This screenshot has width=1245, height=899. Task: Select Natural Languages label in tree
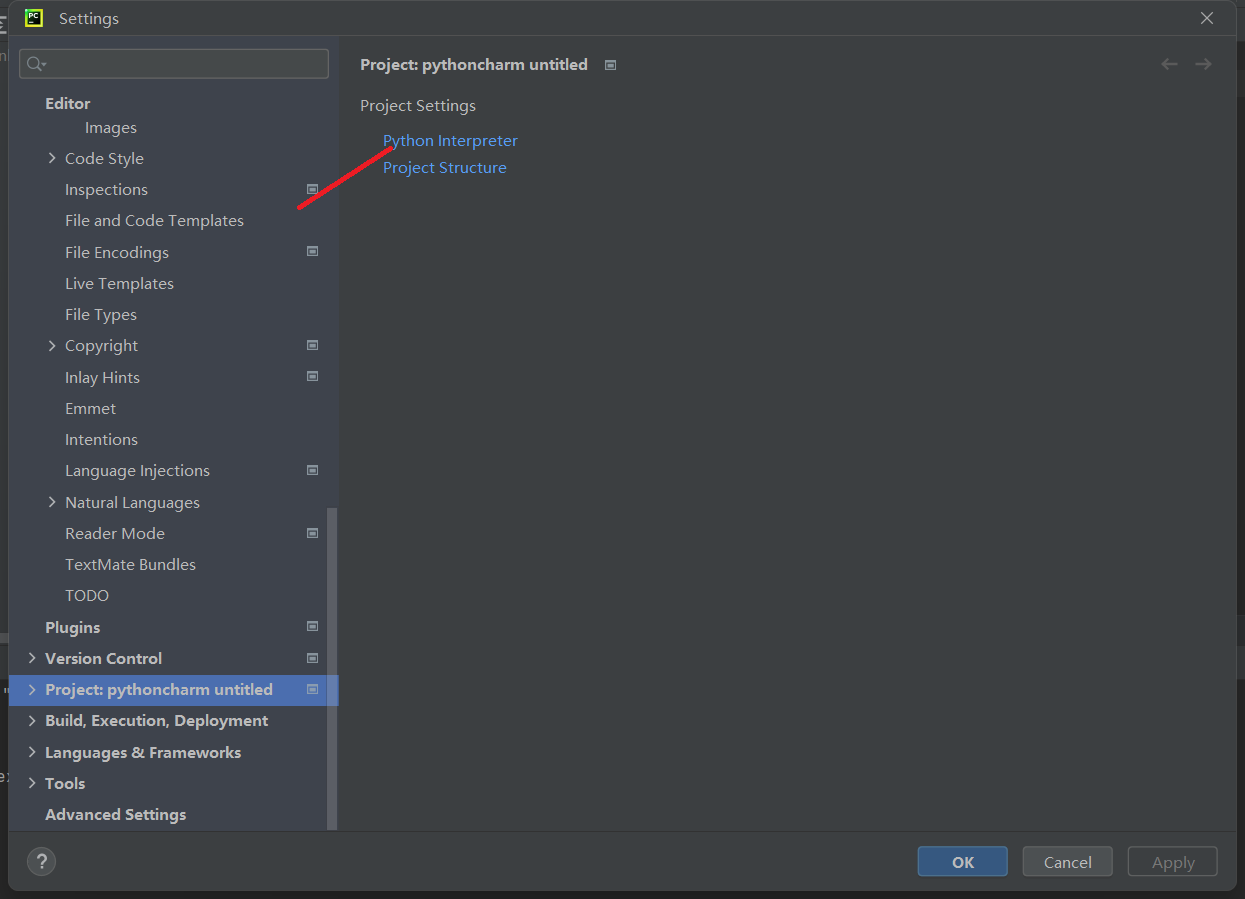click(132, 502)
